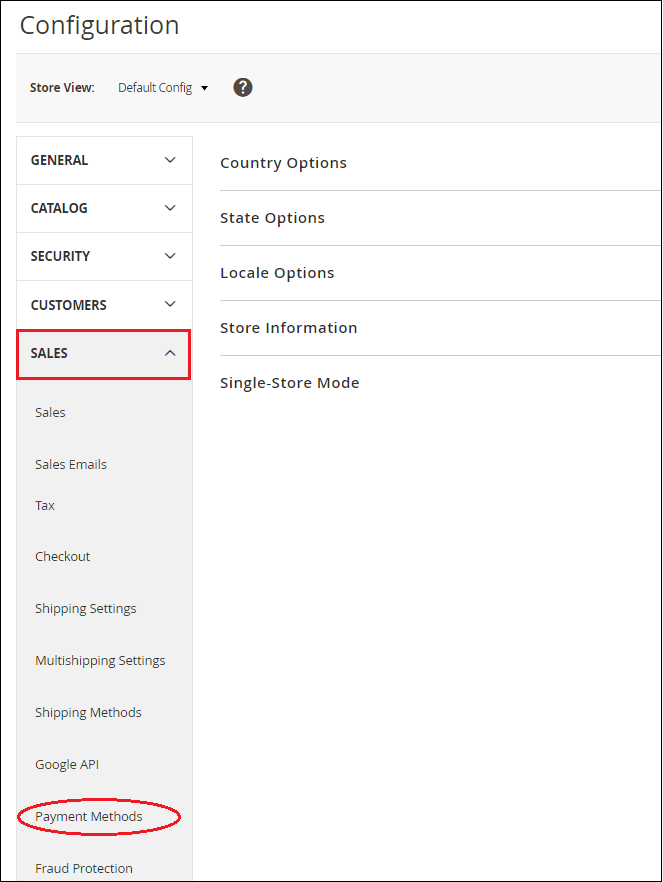
Task: Expand the Country Options section
Action: [284, 163]
